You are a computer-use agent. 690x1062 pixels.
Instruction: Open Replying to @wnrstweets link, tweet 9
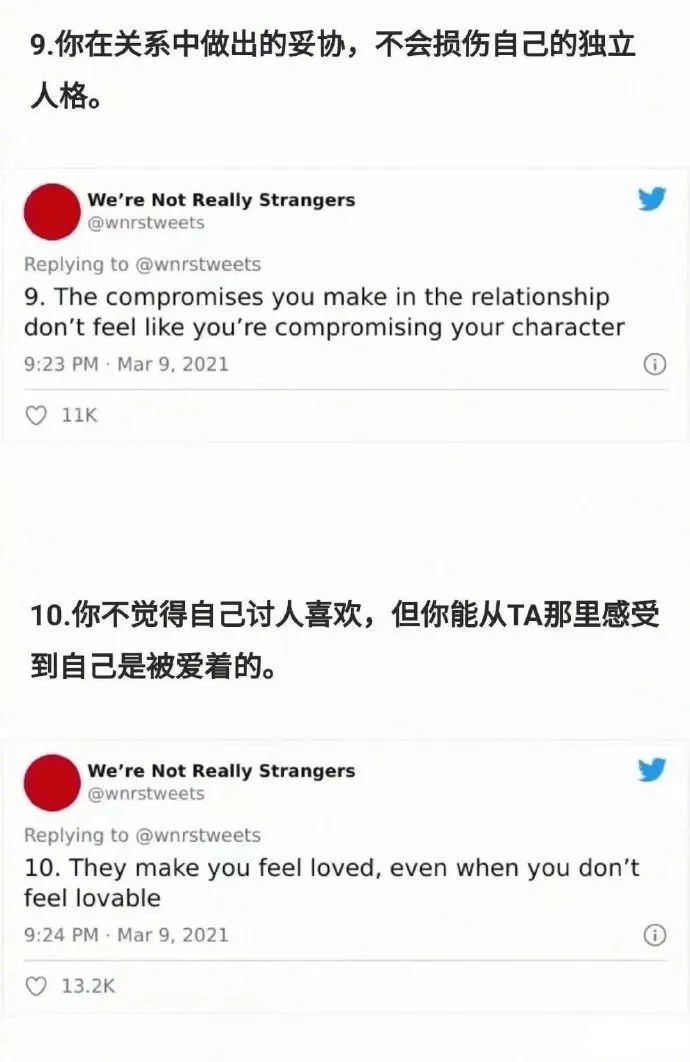(x=142, y=264)
